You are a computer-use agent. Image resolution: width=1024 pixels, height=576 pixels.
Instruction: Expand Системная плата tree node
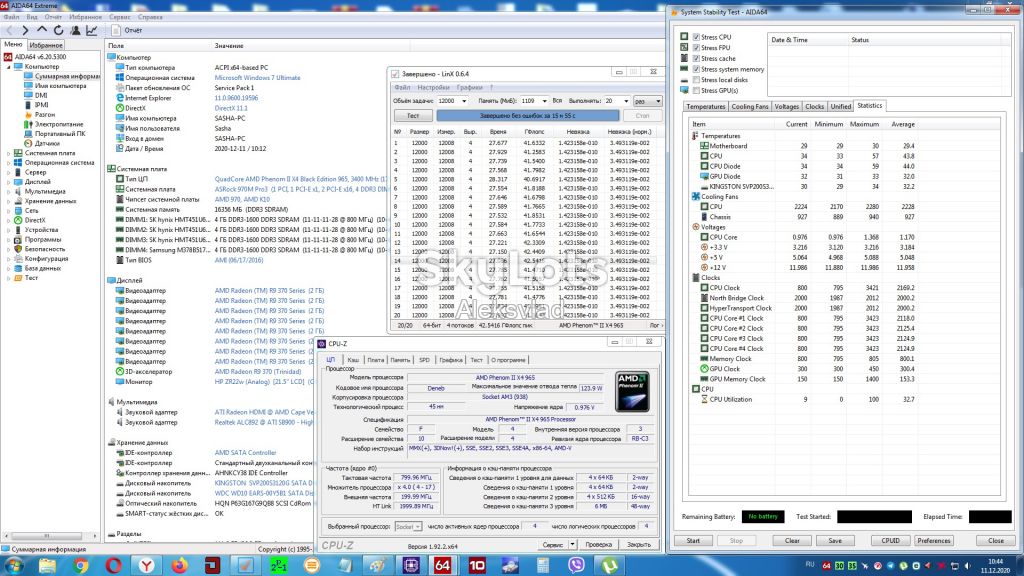[8, 153]
